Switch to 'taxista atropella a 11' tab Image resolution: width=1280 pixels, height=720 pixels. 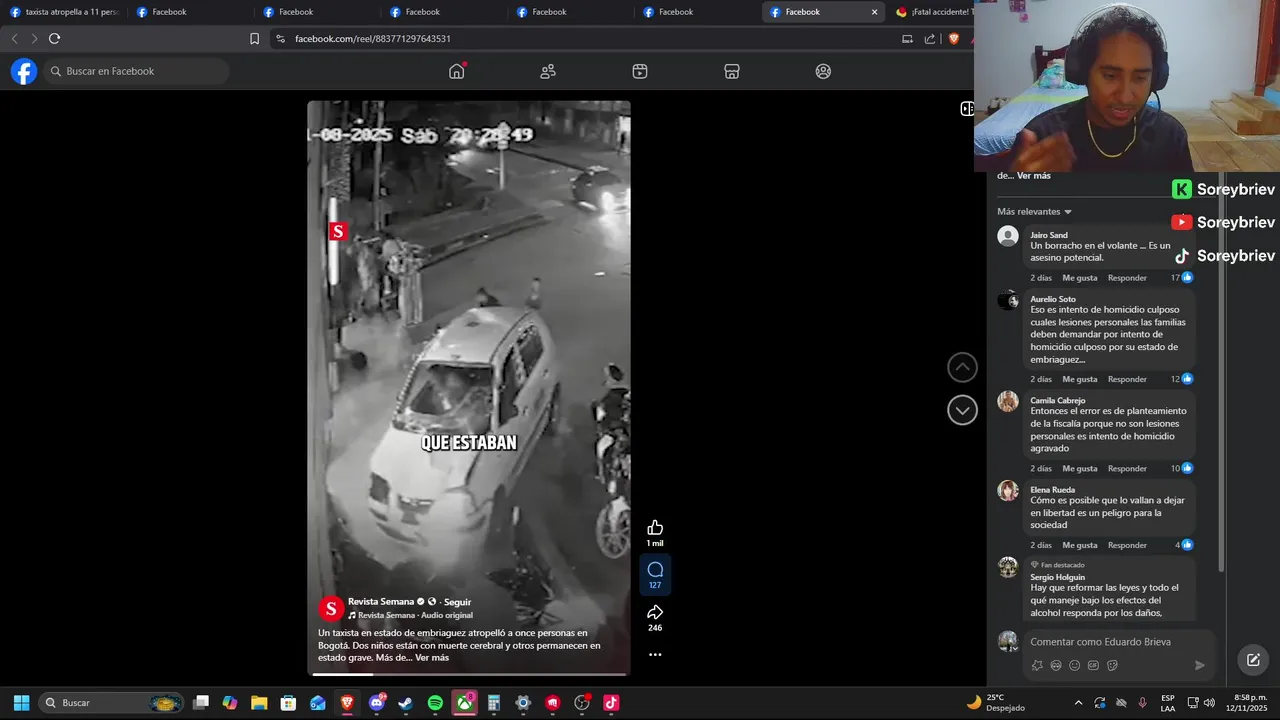pos(64,12)
